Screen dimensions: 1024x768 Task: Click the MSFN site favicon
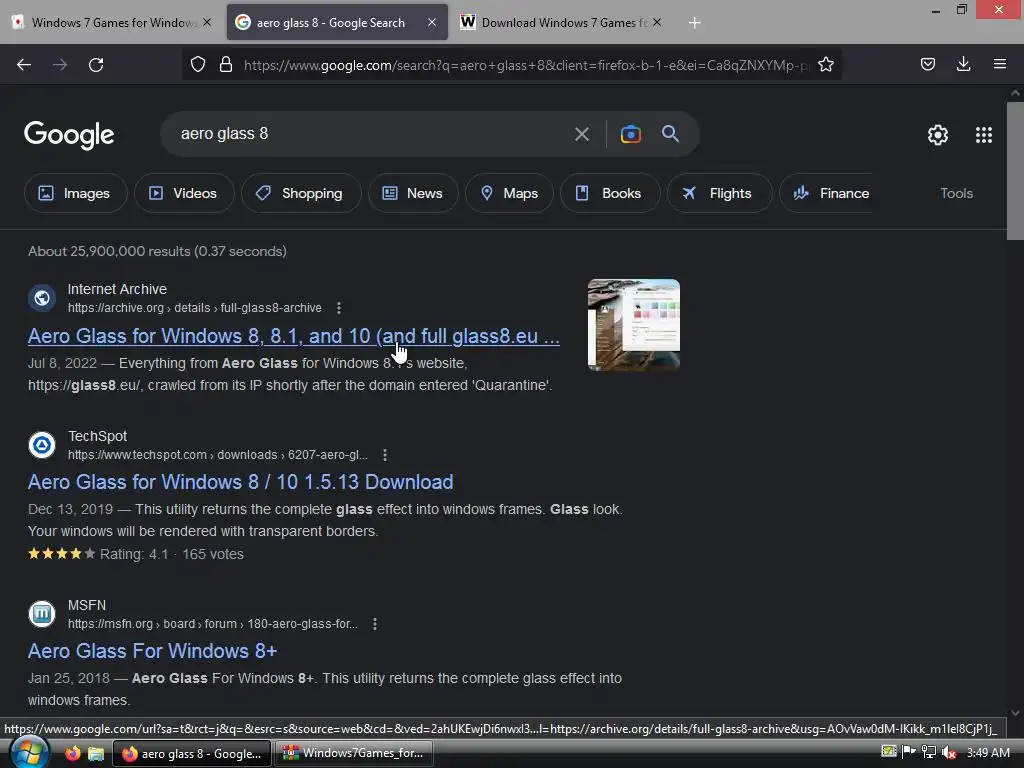(42, 614)
